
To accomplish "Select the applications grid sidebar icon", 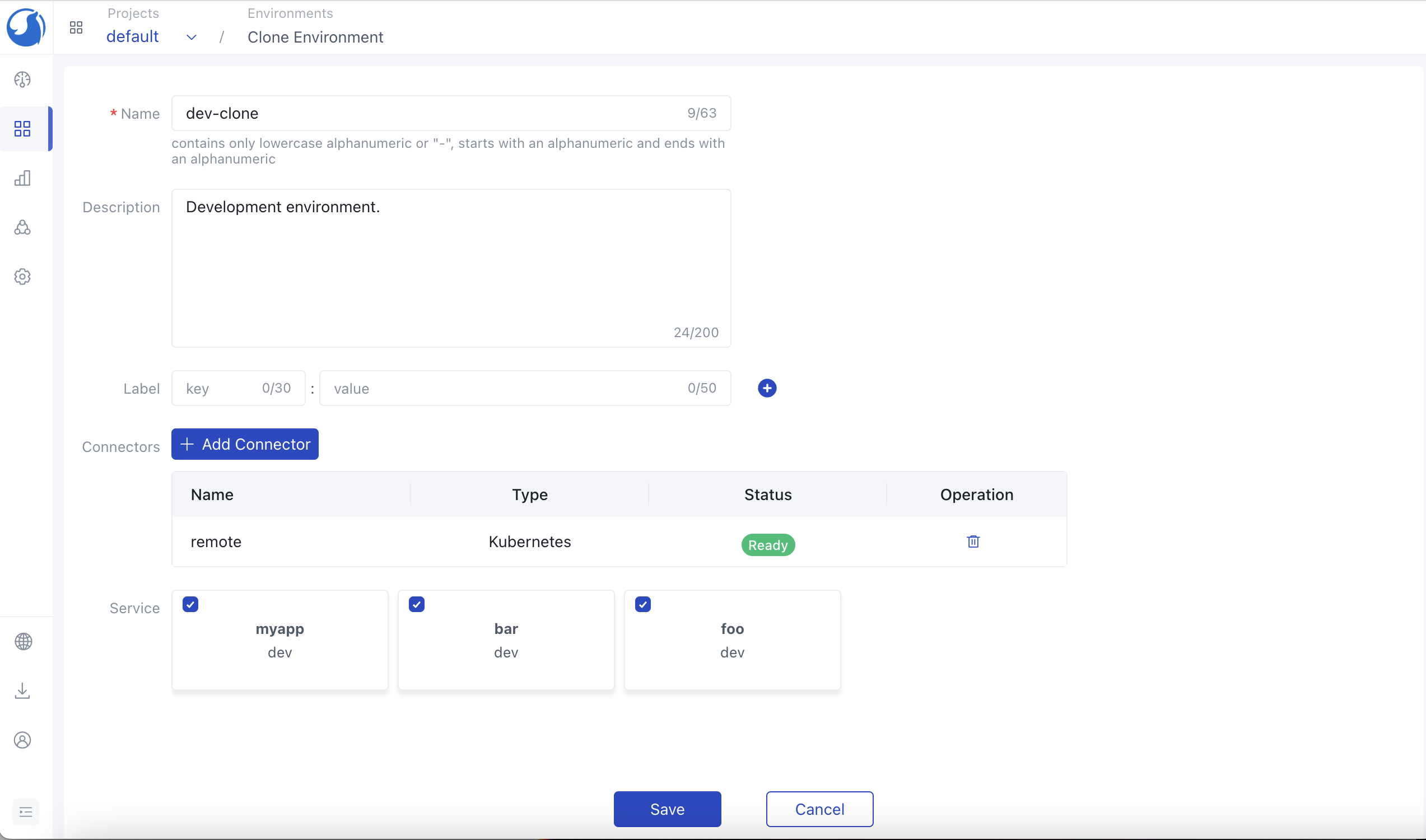I will tap(22, 129).
